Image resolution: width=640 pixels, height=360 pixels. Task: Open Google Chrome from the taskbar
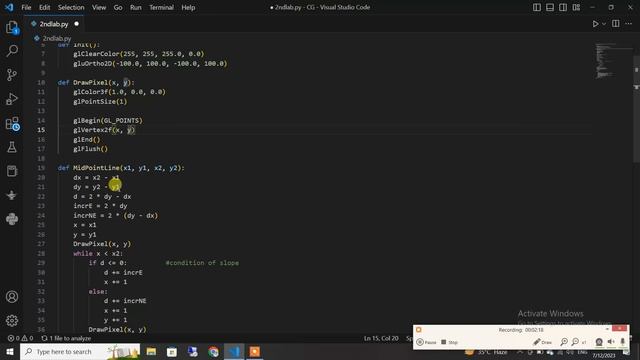coord(213,351)
